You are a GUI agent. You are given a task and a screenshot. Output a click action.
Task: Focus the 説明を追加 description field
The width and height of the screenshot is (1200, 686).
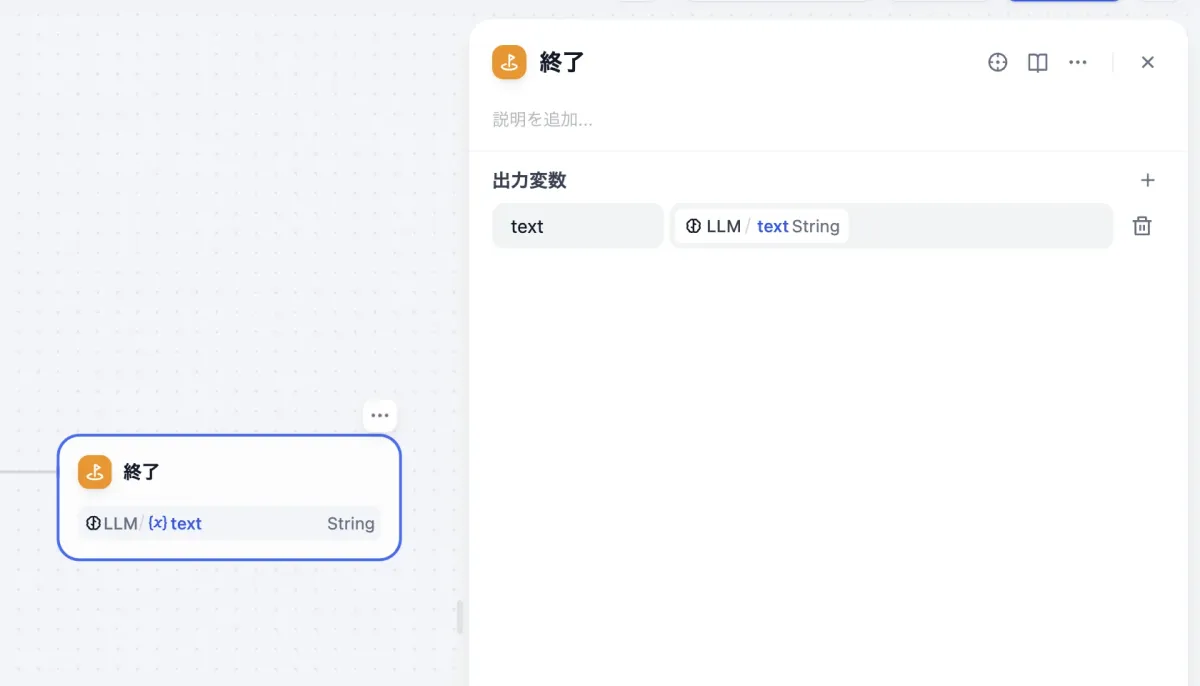click(x=700, y=120)
